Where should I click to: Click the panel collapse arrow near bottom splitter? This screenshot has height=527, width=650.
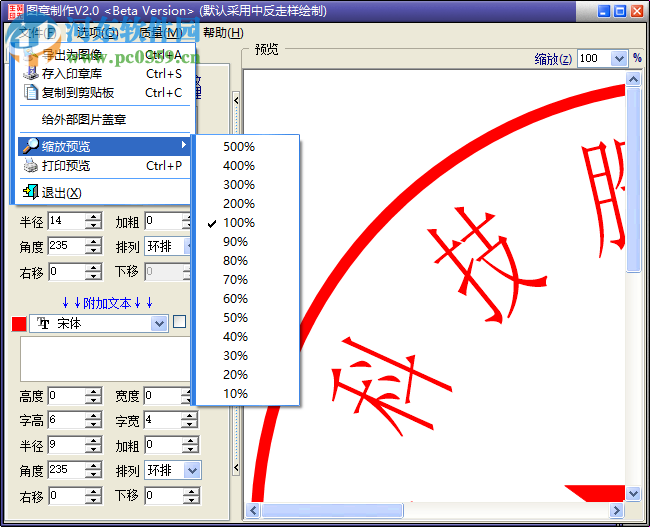pos(236,468)
